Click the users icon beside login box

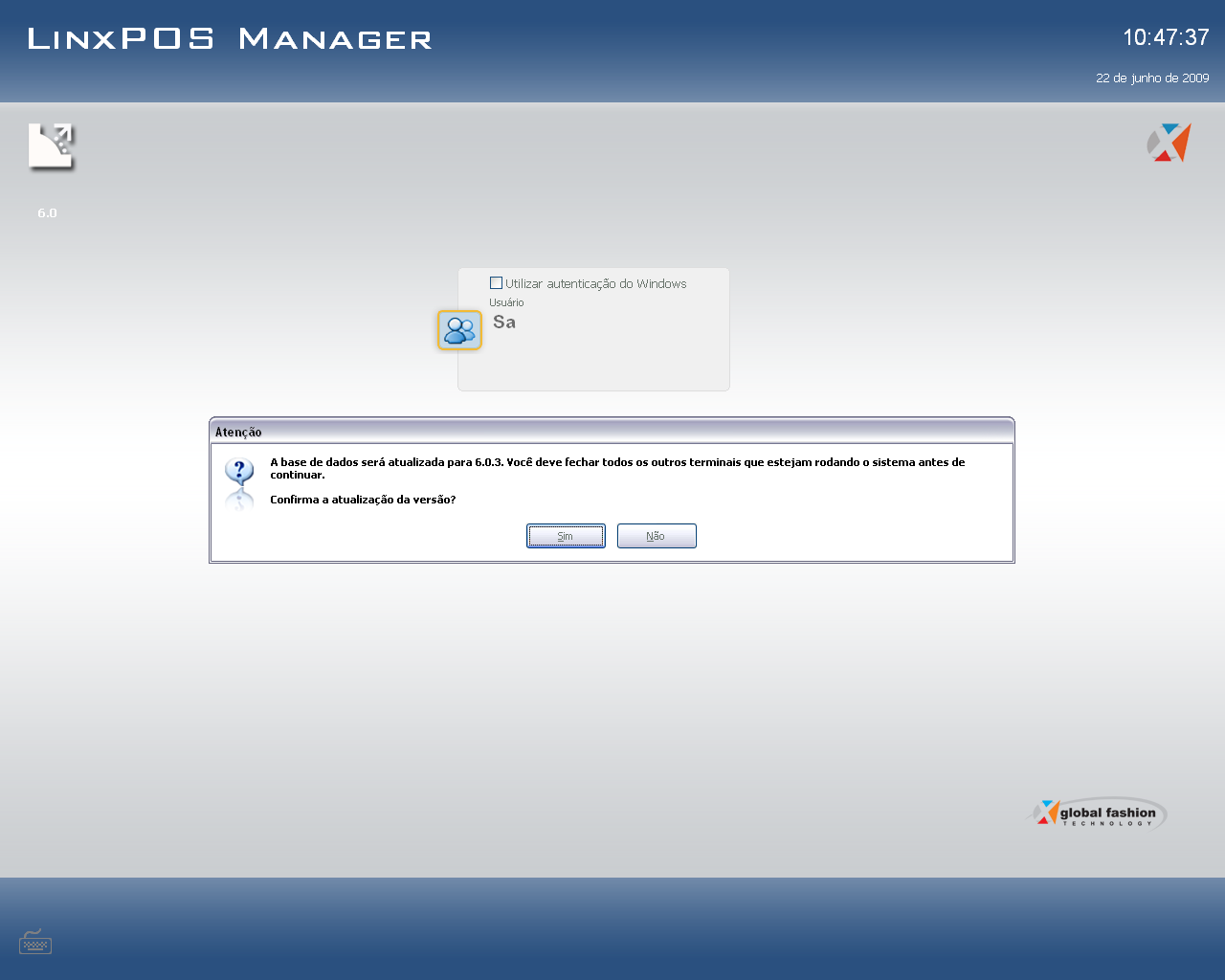459,330
